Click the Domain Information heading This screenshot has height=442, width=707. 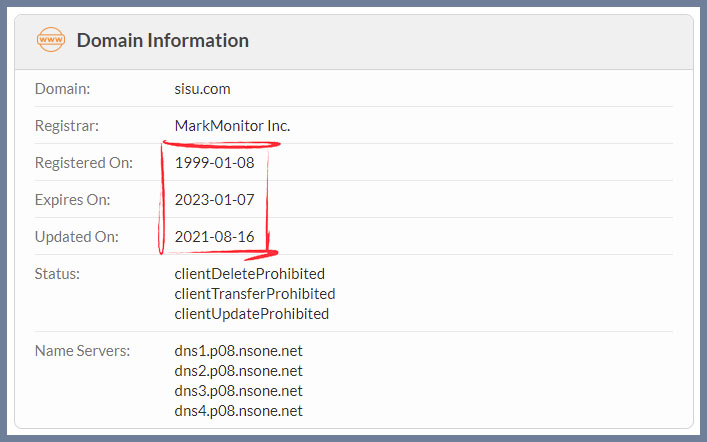click(x=163, y=41)
